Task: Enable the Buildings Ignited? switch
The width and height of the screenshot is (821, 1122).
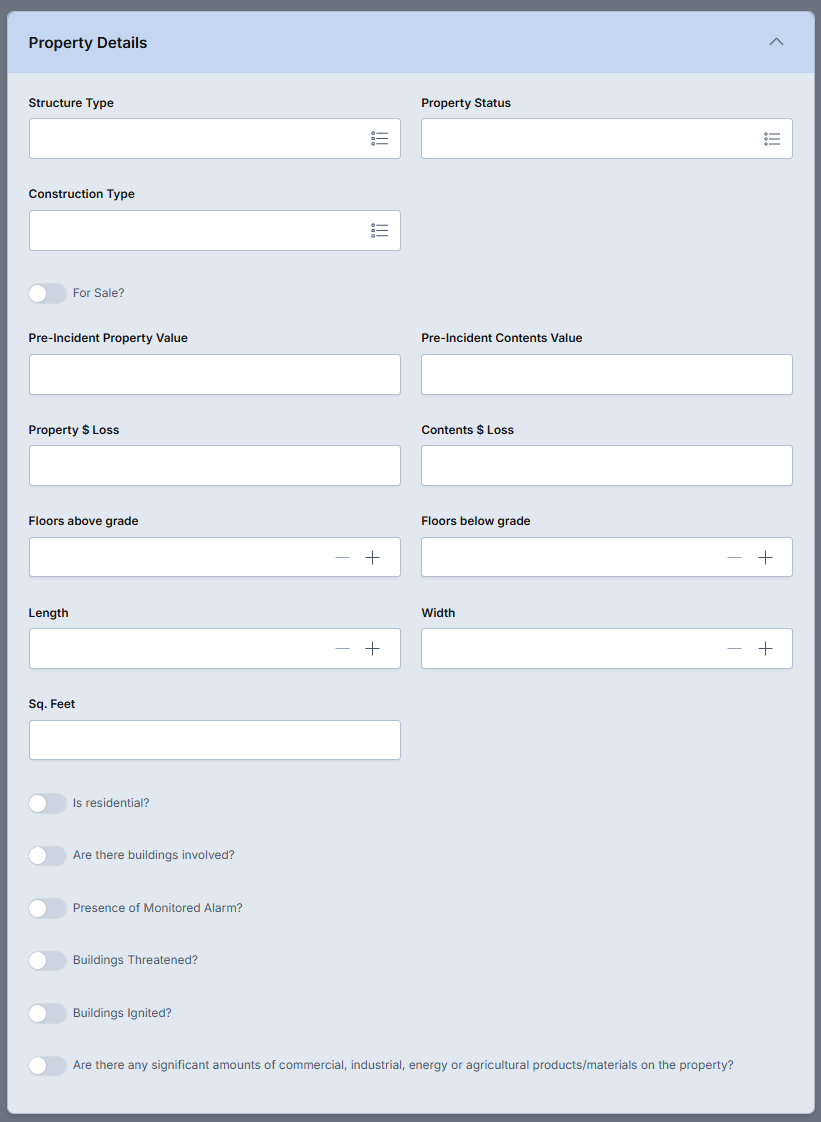Action: pos(47,1013)
